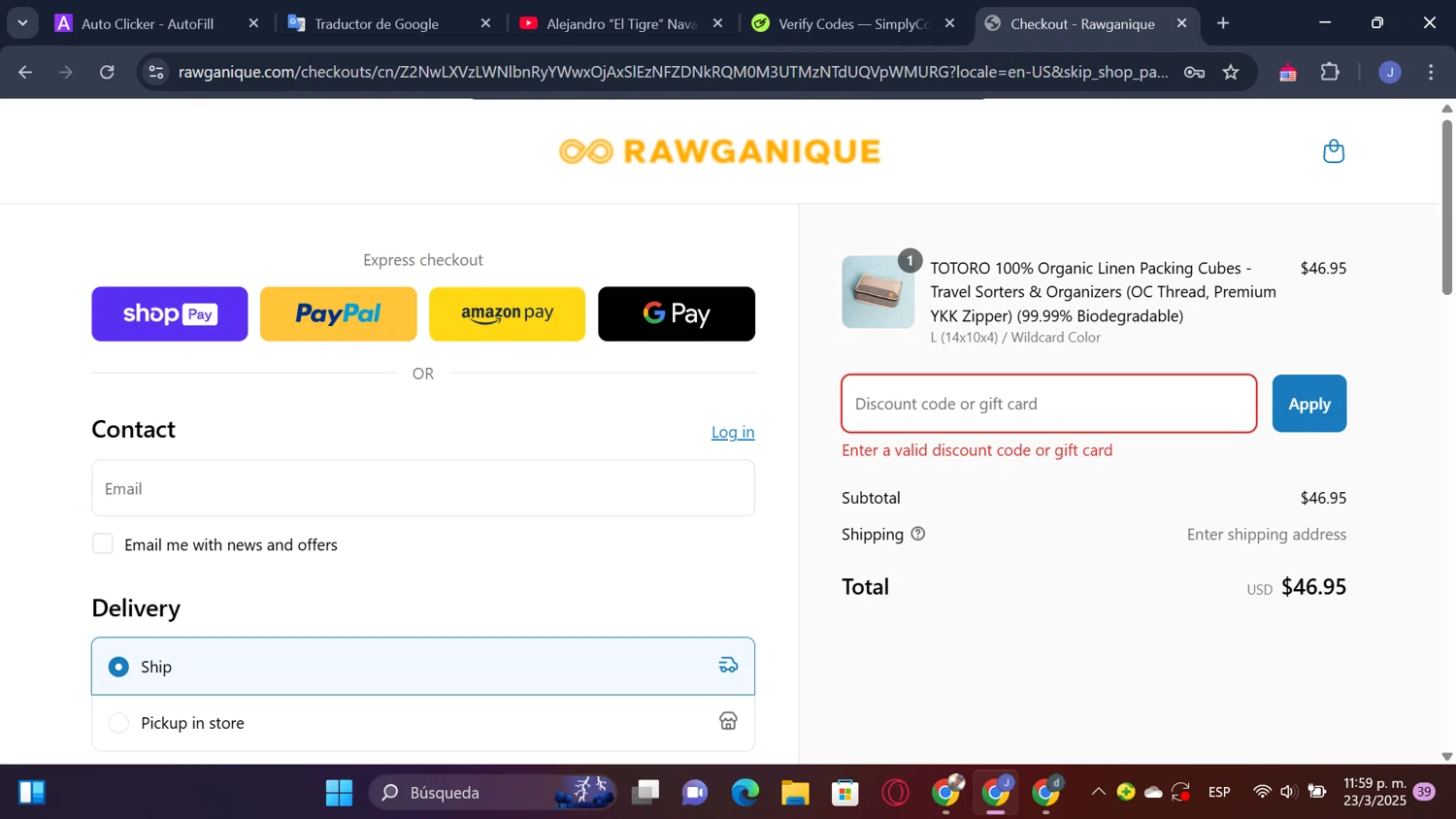Pay with Amazon Pay
Screen dimensions: 1456x819
coord(508,313)
